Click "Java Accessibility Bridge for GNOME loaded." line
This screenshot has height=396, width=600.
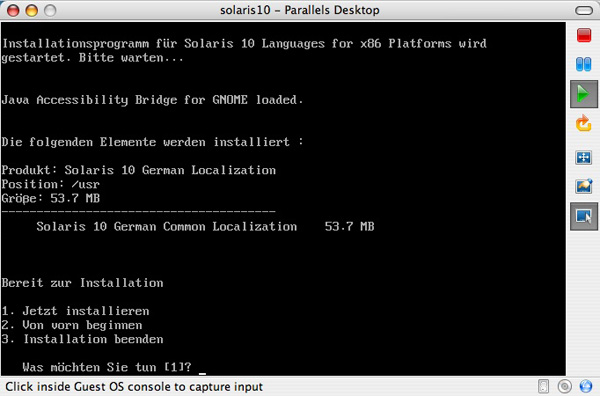[152, 100]
